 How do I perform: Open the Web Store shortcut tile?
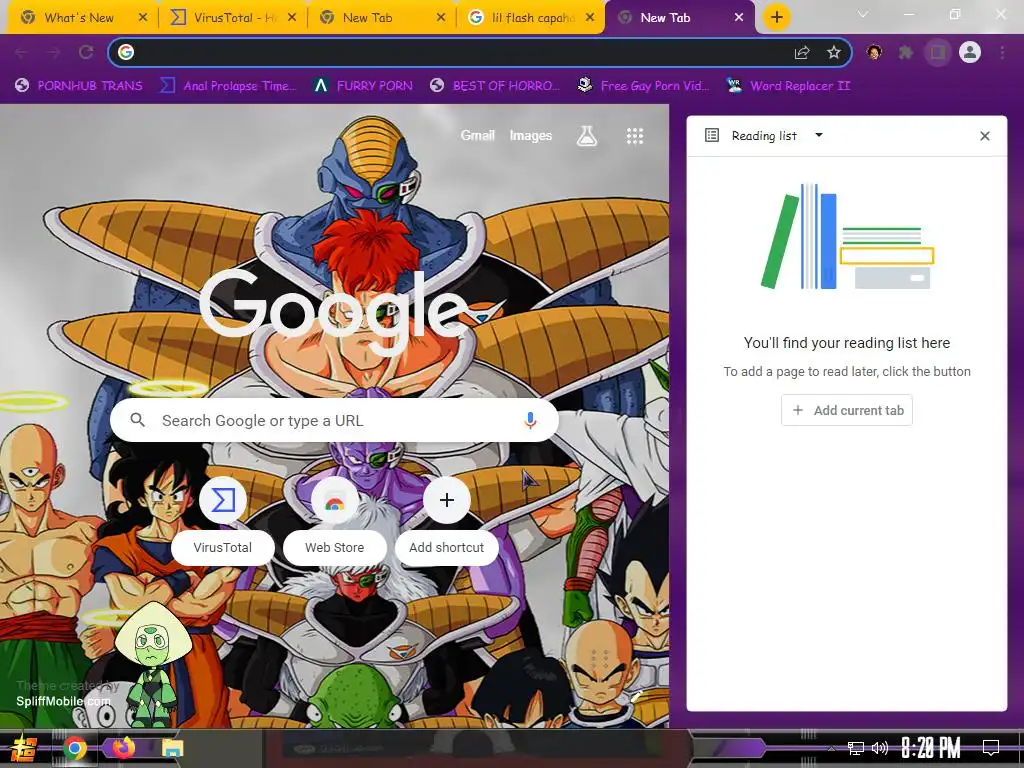[334, 521]
